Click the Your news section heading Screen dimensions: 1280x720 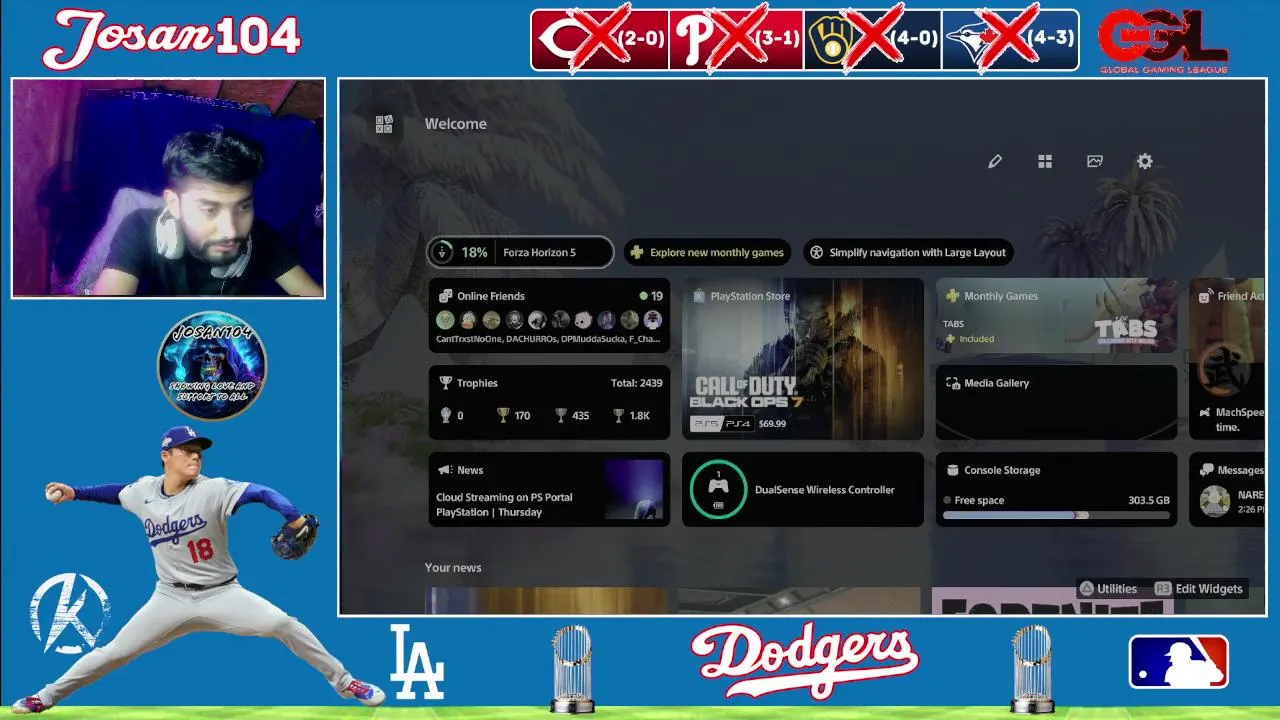coord(453,567)
